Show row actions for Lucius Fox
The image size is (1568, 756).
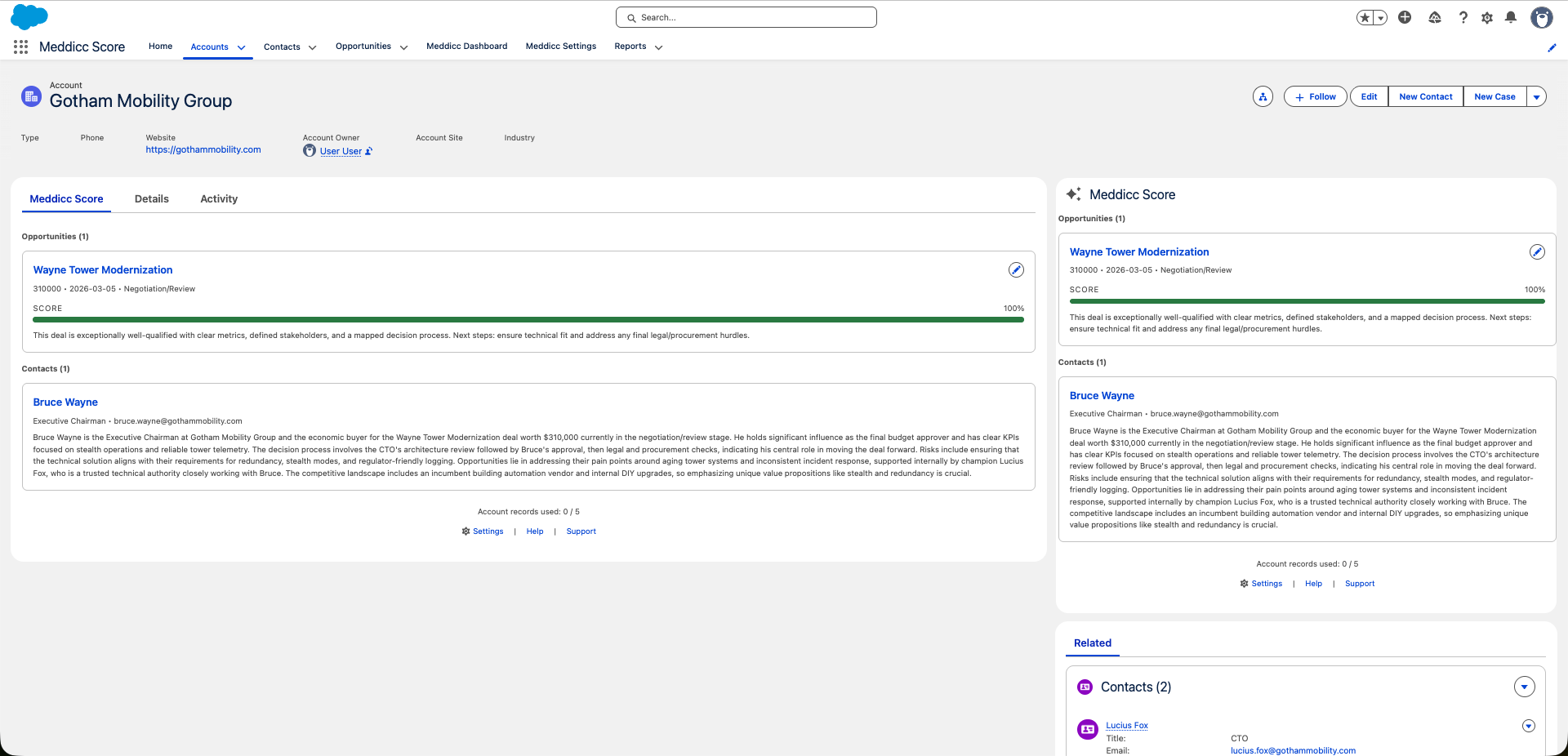1529,726
